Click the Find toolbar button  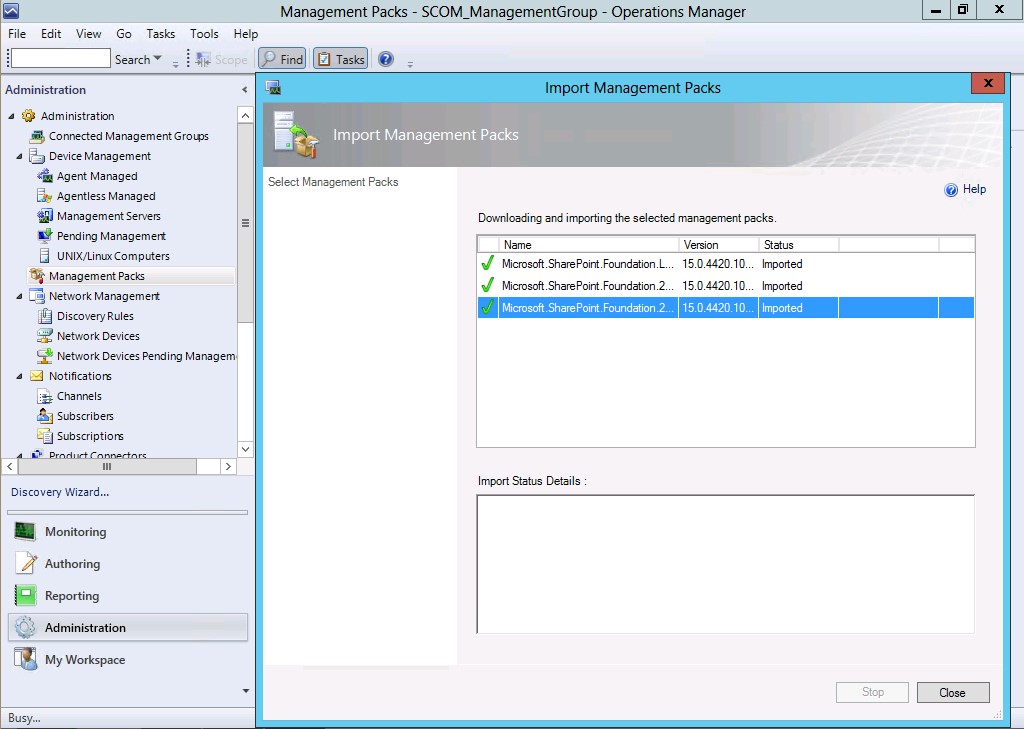[x=282, y=59]
